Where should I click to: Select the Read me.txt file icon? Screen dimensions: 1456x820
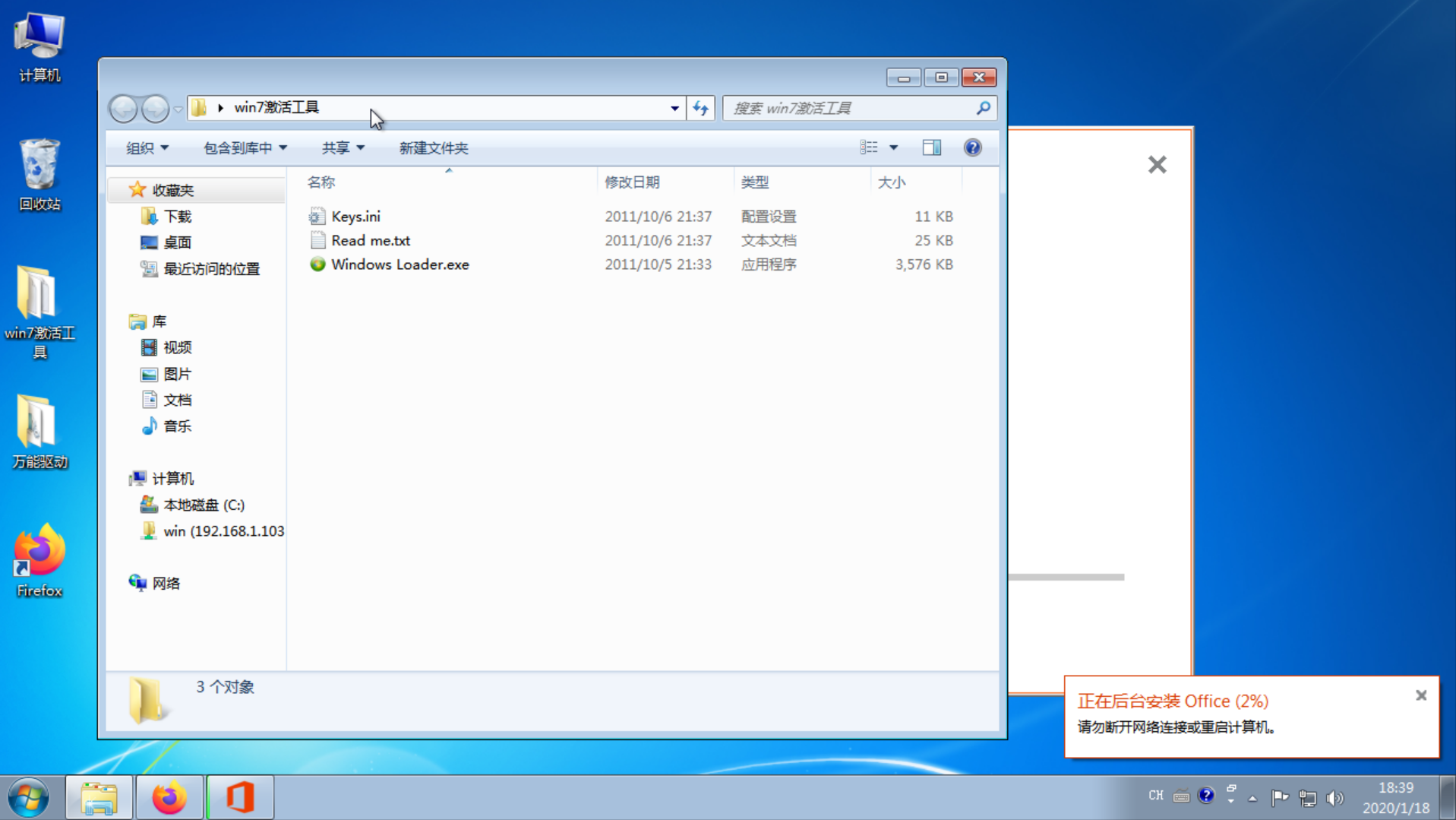pos(317,240)
